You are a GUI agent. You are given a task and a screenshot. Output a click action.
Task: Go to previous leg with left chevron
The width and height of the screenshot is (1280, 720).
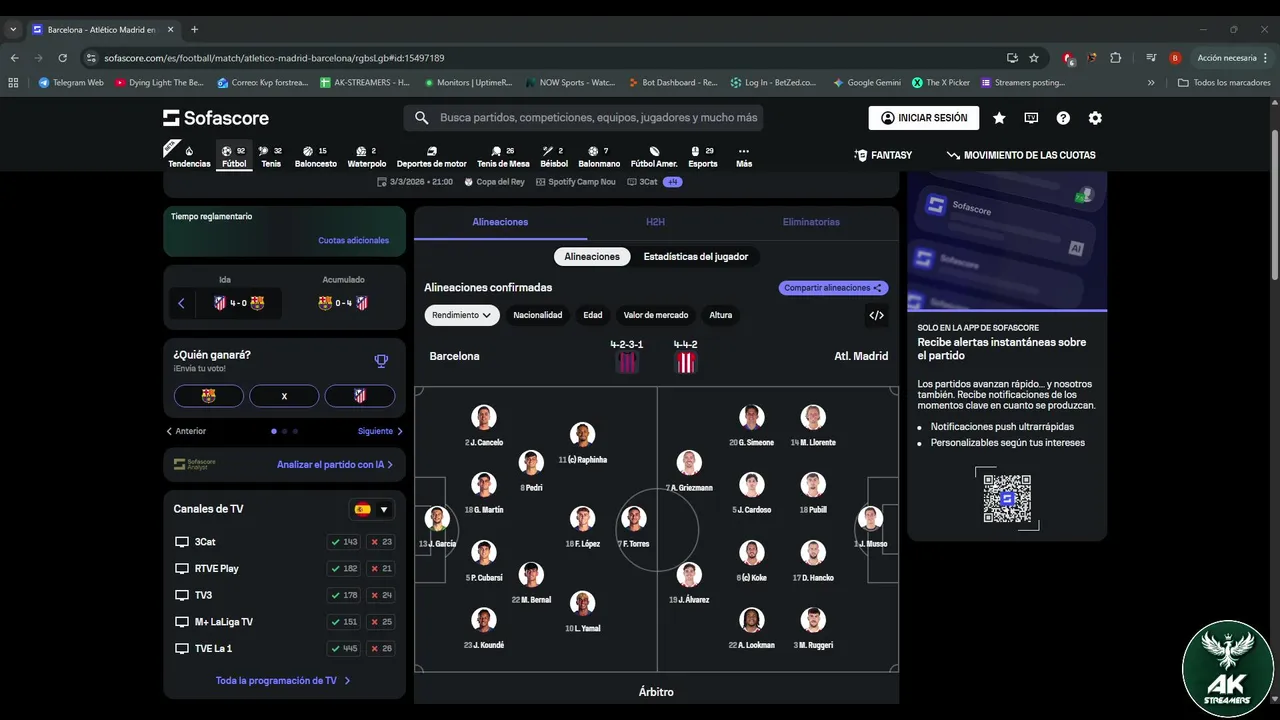point(181,303)
